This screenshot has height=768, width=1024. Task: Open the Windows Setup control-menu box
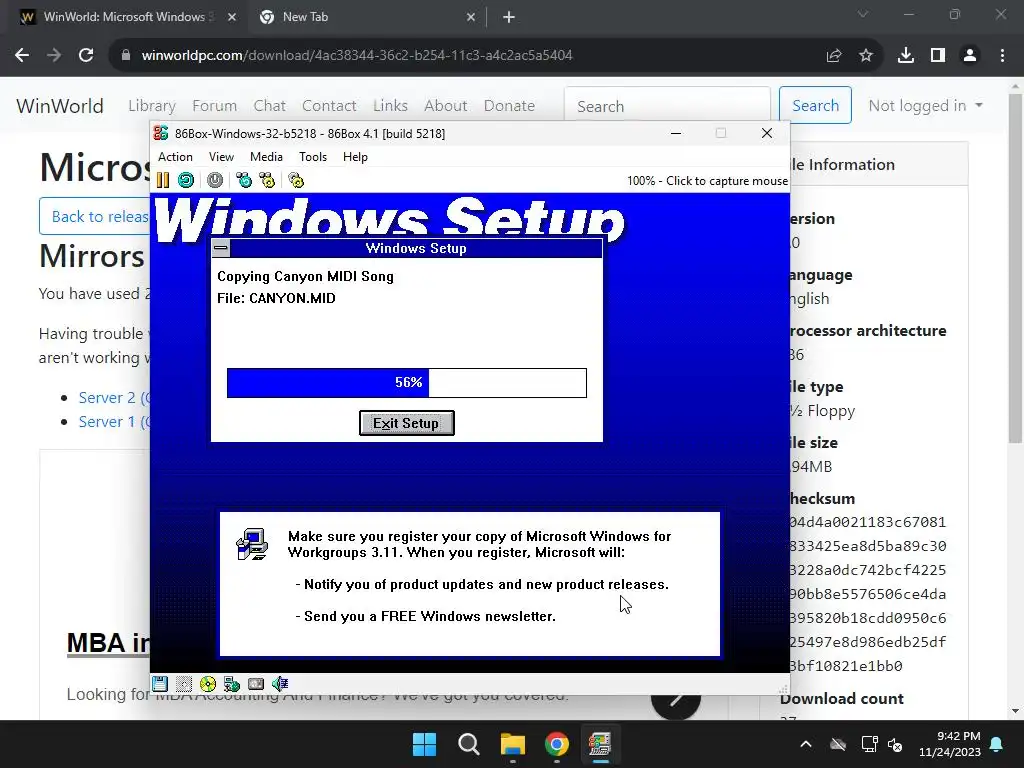(221, 248)
